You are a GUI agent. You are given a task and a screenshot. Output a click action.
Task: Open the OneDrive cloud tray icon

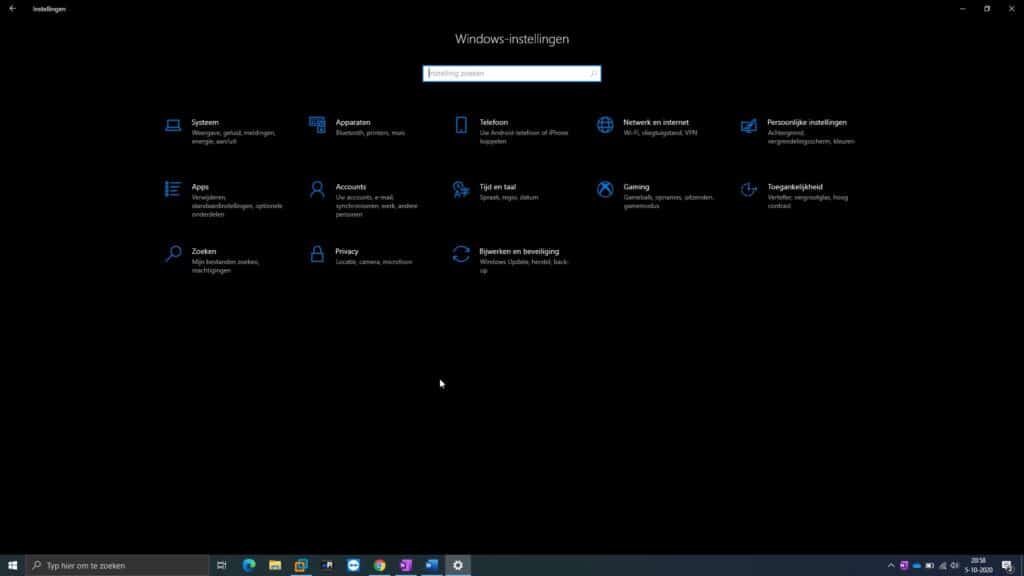[x=917, y=566]
